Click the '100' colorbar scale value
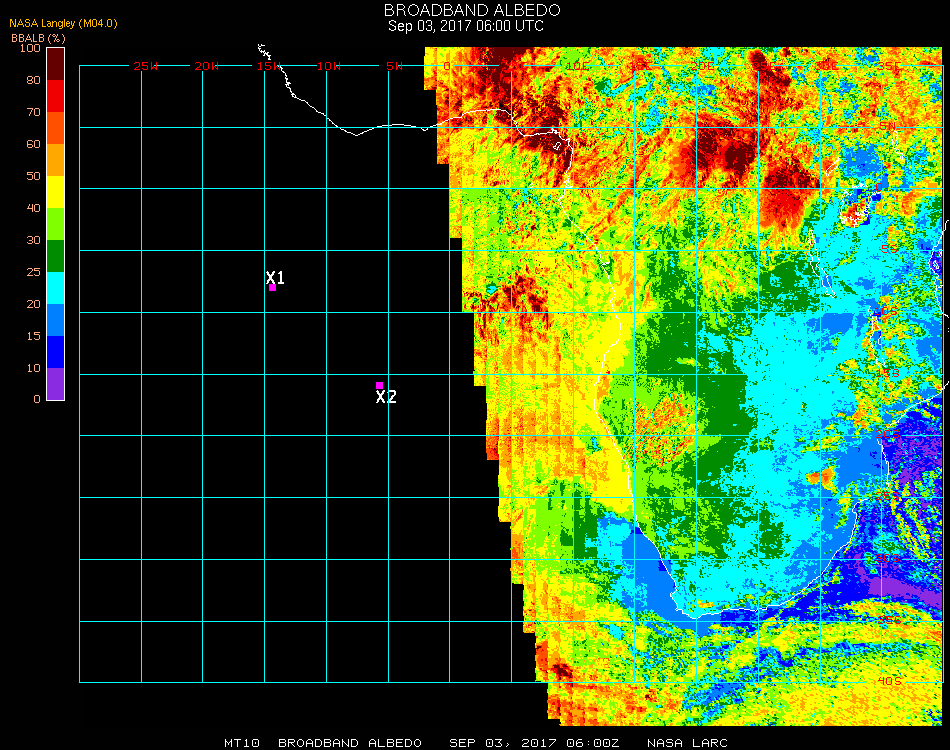This screenshot has height=750, width=950. pos(30,48)
